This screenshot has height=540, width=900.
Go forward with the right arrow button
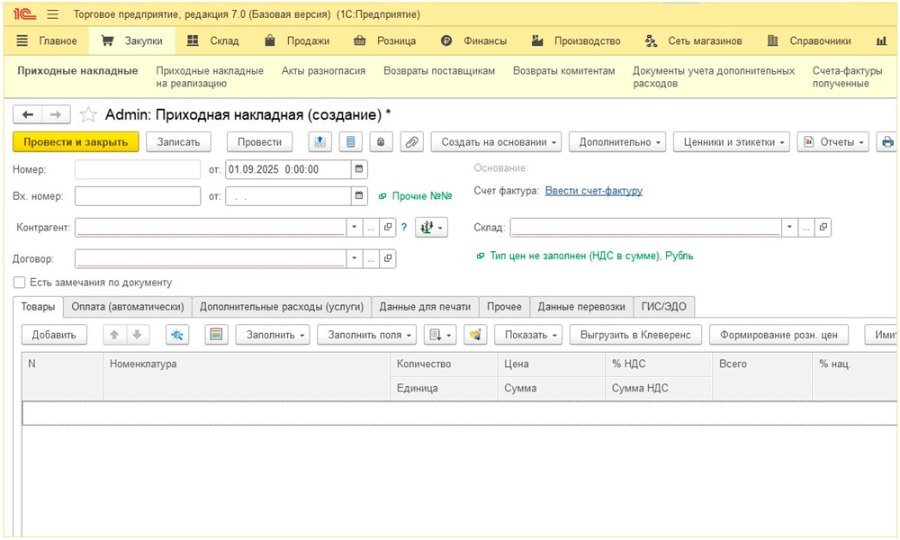tap(56, 115)
